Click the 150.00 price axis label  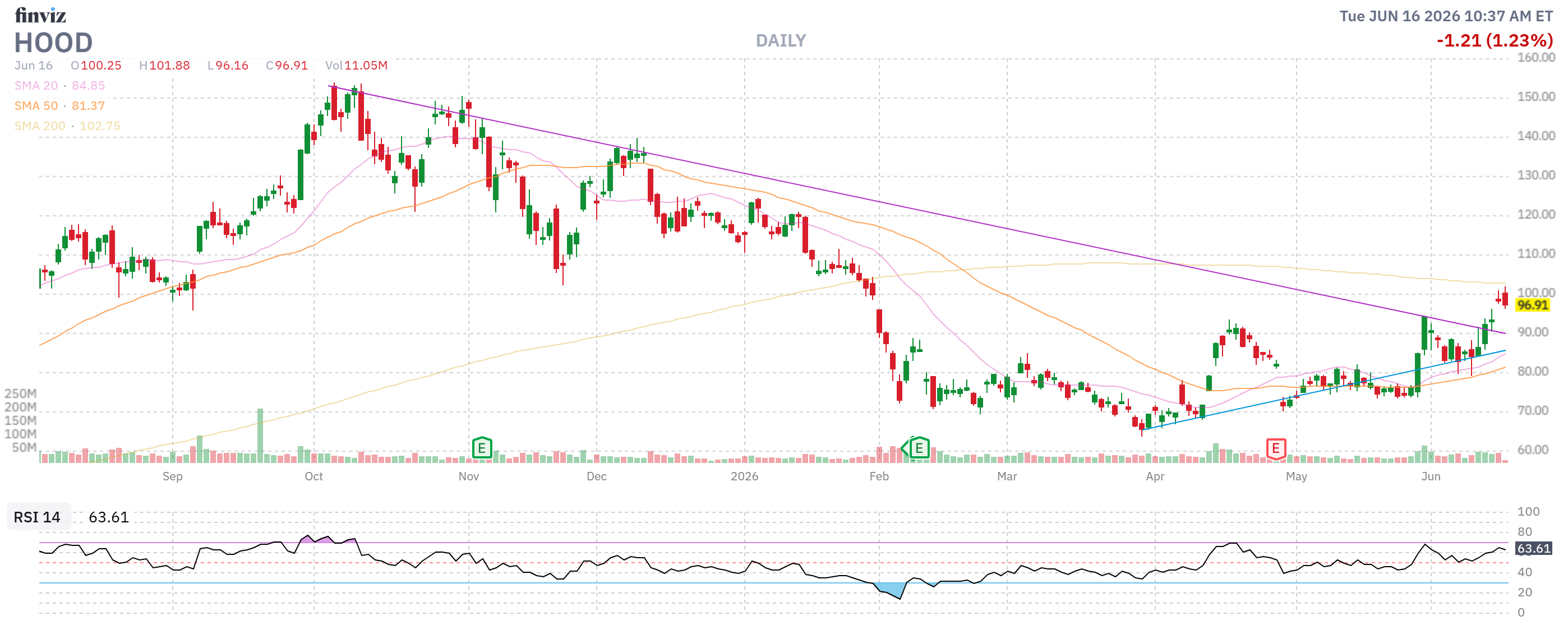[1535, 97]
